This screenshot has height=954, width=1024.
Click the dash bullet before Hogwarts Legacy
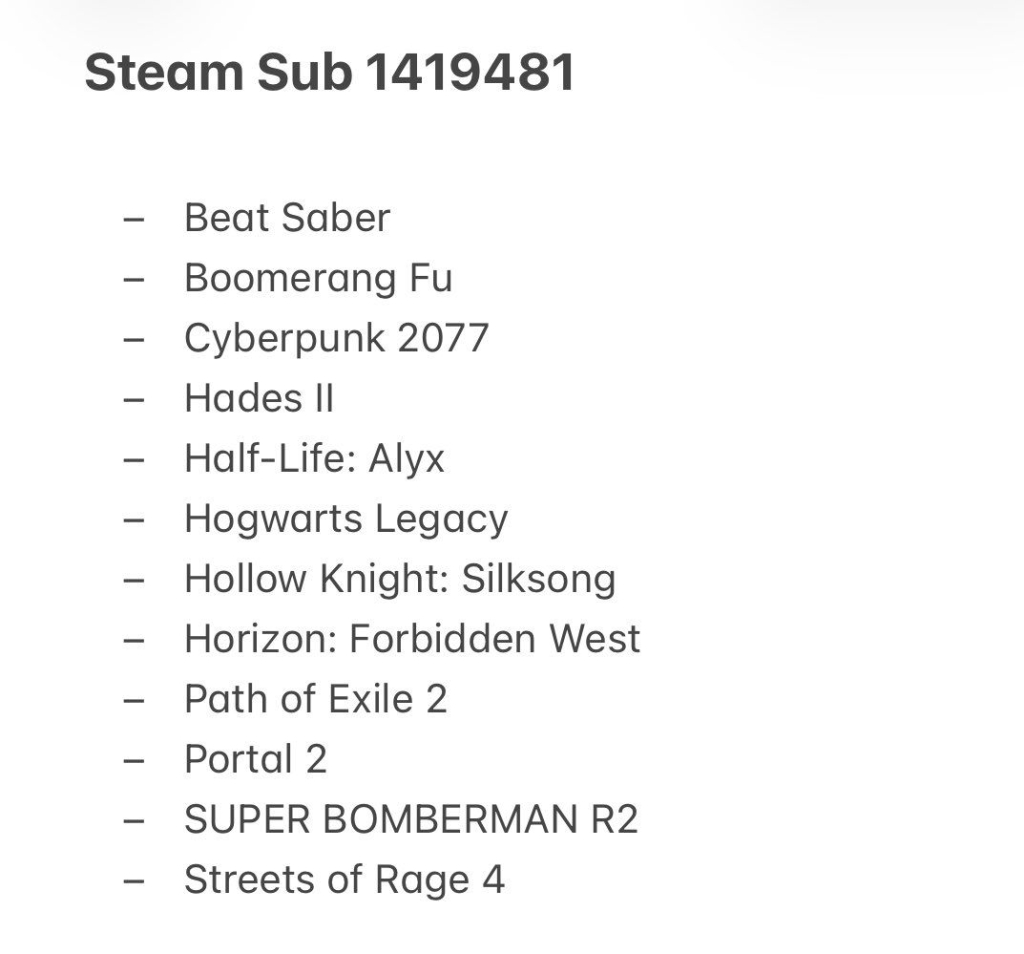pos(133,520)
